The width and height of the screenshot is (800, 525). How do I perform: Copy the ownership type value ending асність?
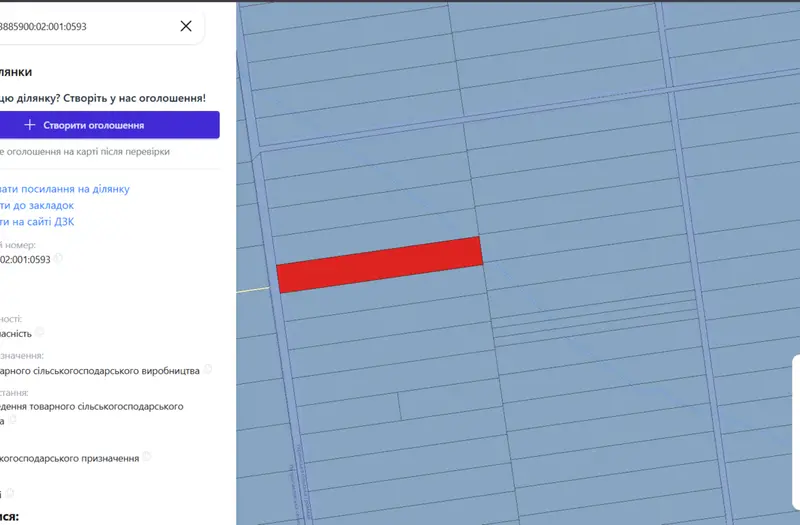point(39,332)
